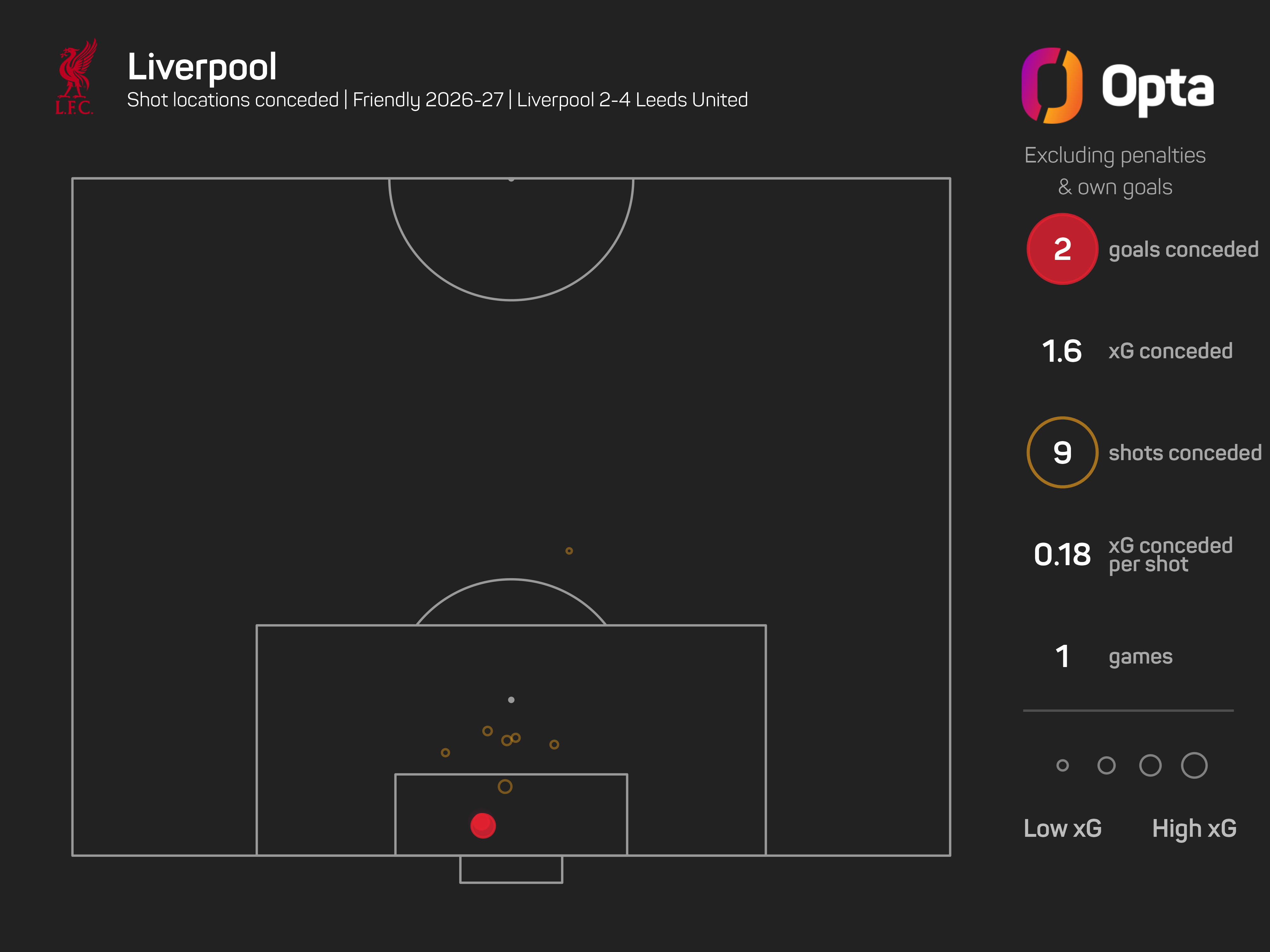Click the gold-ringed shots conceded circle showing 9
Viewport: 1270px width, 952px height.
(1062, 452)
